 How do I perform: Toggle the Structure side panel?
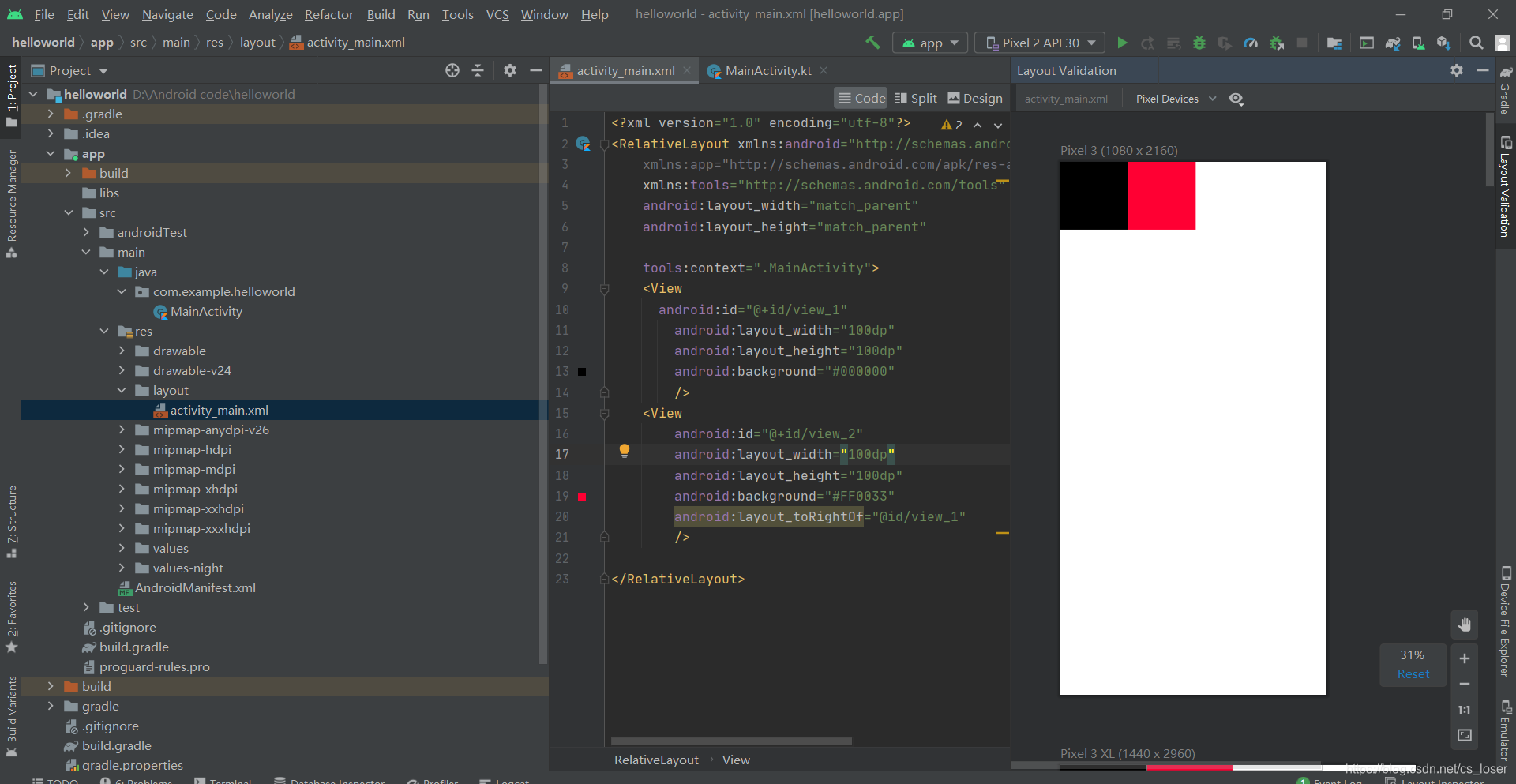[11, 522]
